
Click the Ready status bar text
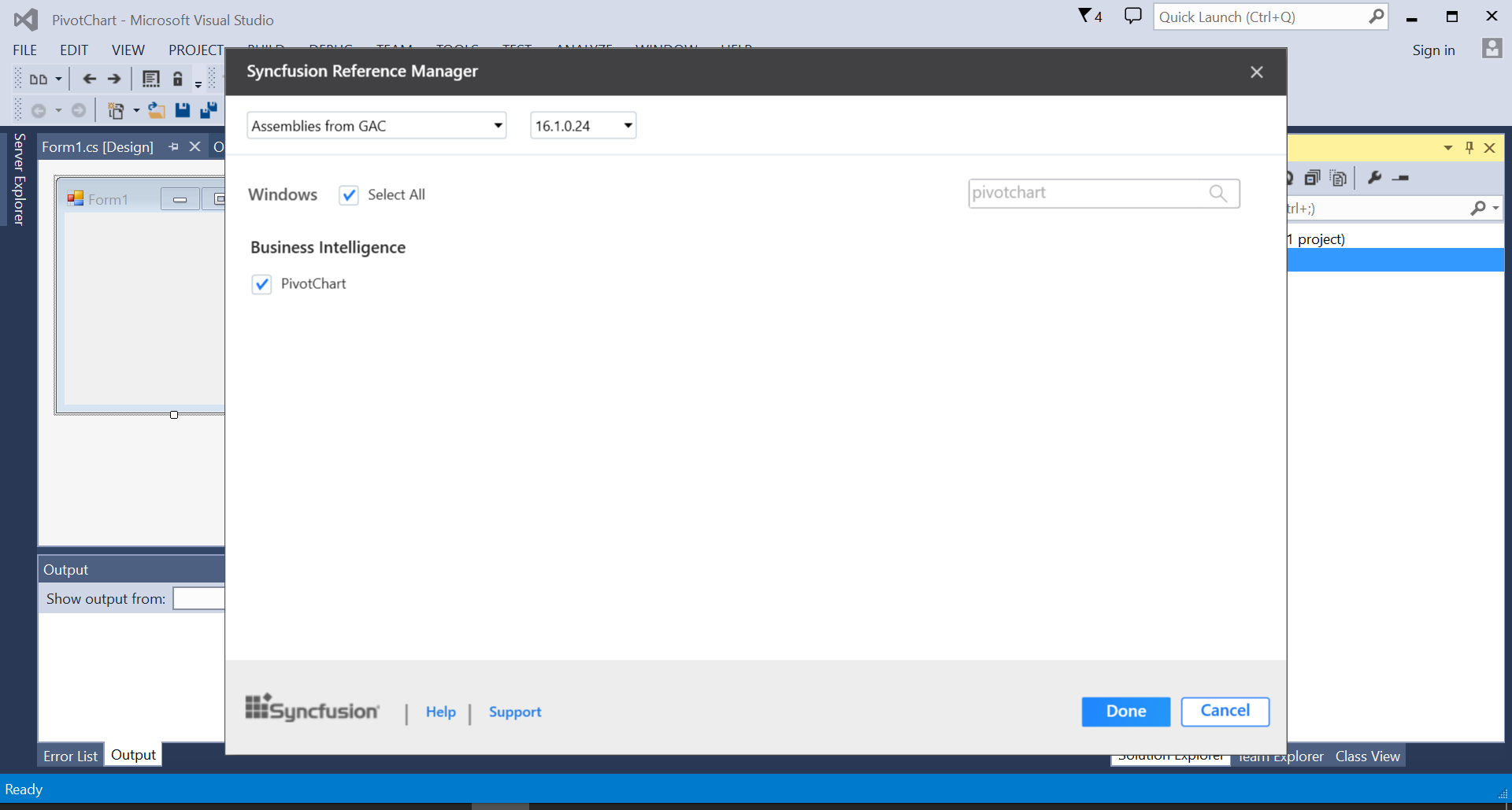(x=24, y=790)
